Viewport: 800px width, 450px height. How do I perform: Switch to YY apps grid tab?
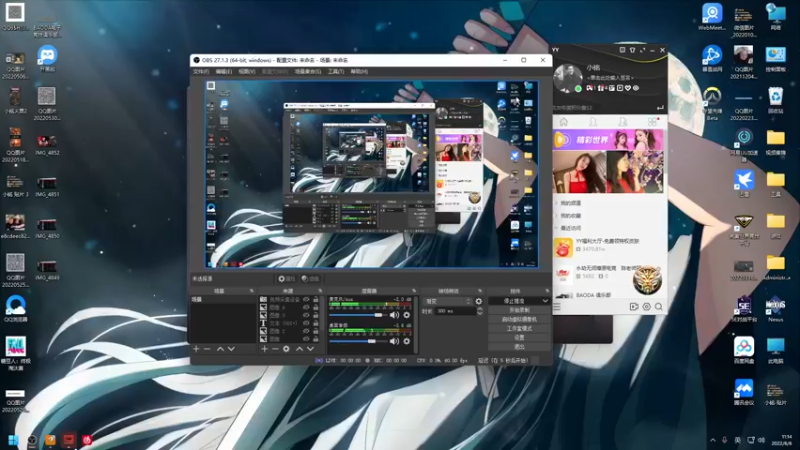point(652,122)
